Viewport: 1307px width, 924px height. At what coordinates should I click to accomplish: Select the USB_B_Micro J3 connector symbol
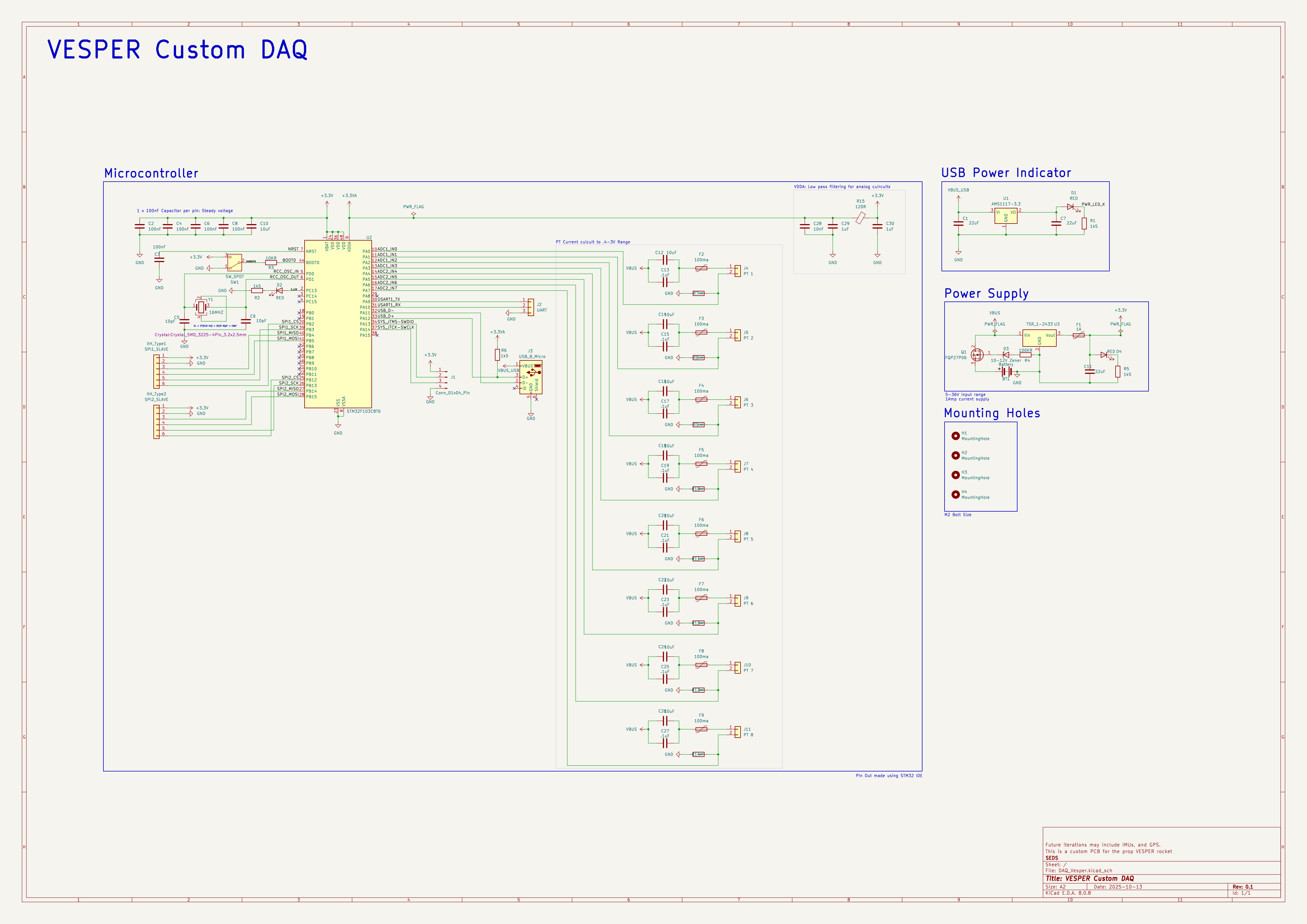pos(531,377)
